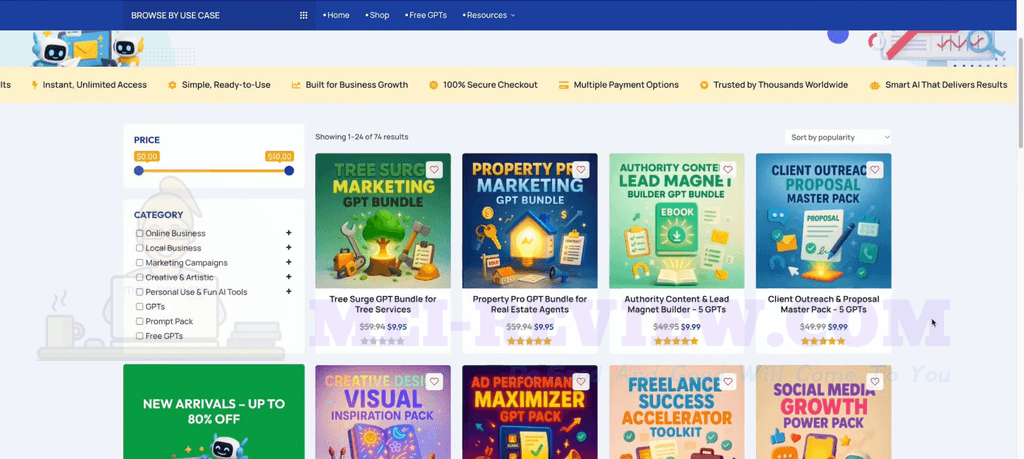Open Property Pro GPT Bundle for Real Estate Agents
This screenshot has height=459, width=1024.
tap(530, 304)
